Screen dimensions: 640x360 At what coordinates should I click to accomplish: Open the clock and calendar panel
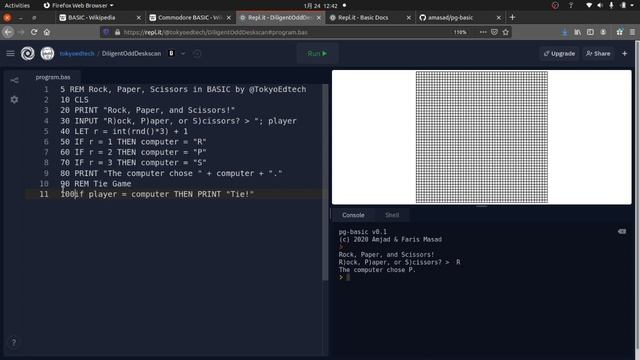[x=321, y=5]
